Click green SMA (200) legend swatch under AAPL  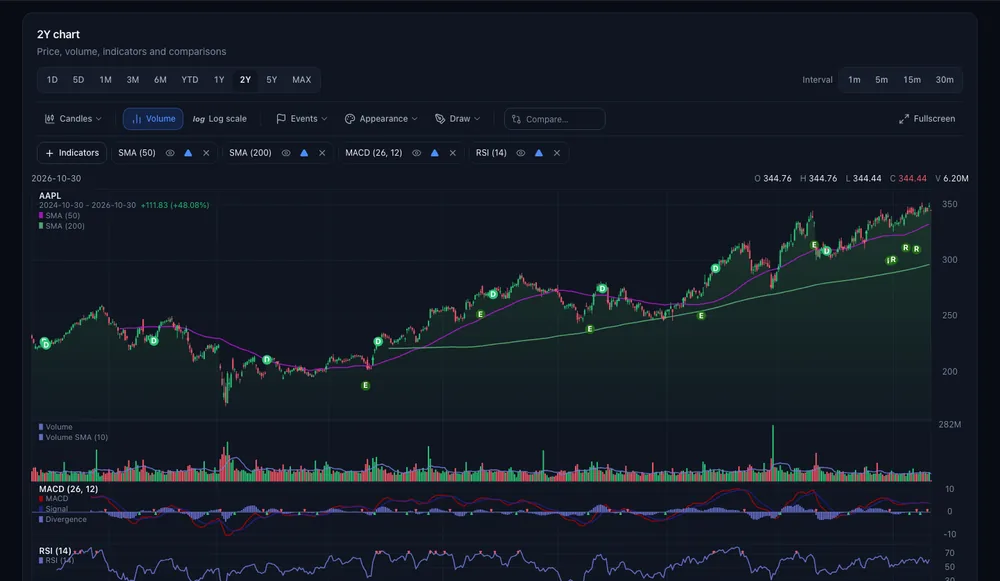pyautogui.click(x=41, y=226)
